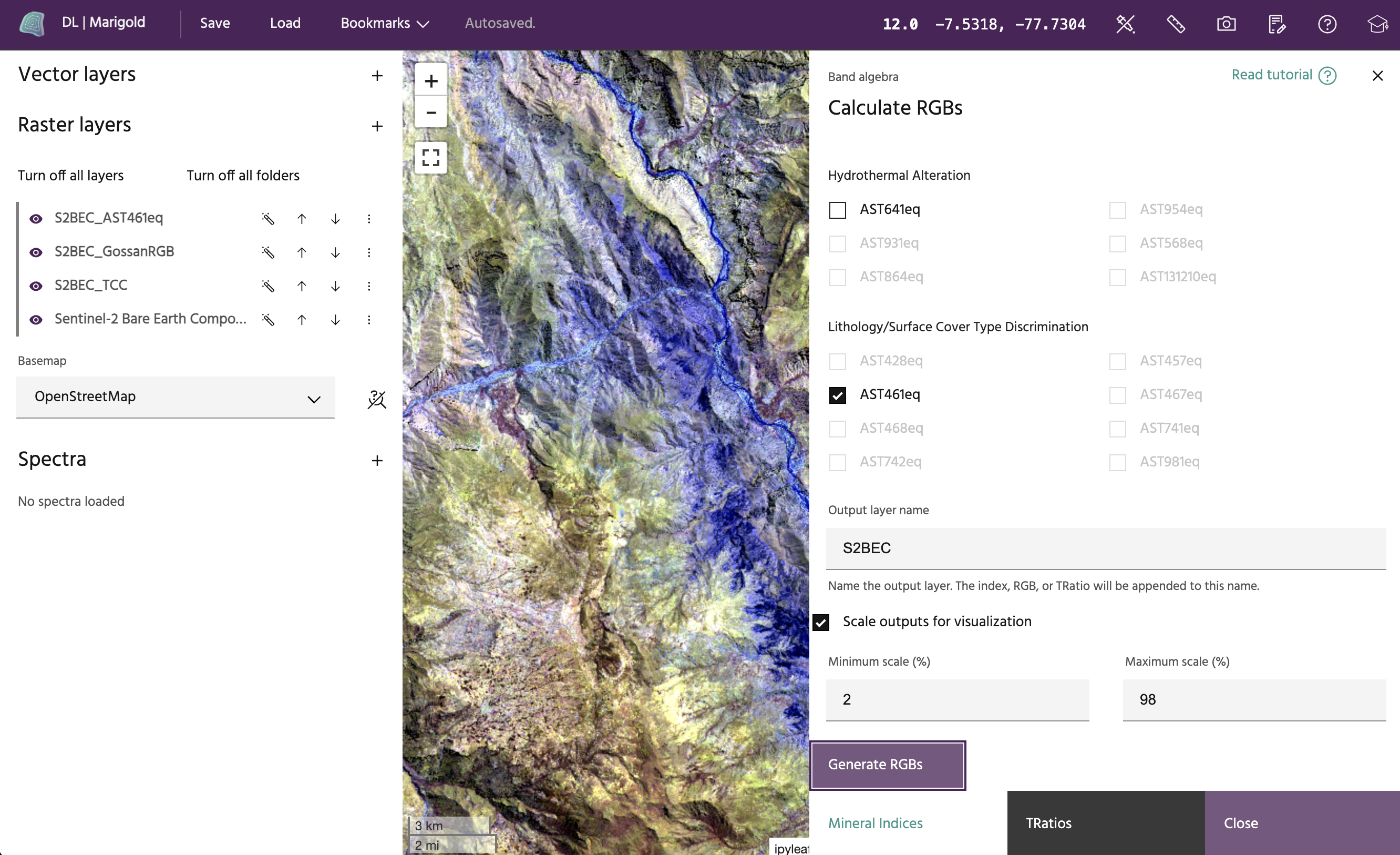Move S2BEC_GossanRGB layer down

pos(335,252)
